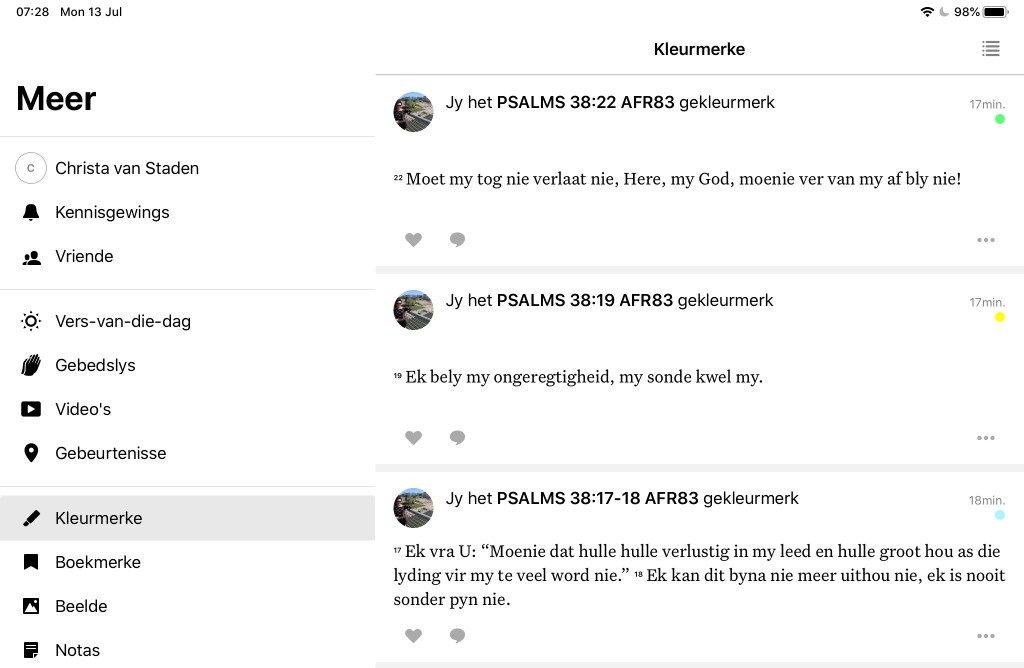Open more options for PSALMS 38:19
The width and height of the screenshot is (1024, 668).
(x=985, y=438)
